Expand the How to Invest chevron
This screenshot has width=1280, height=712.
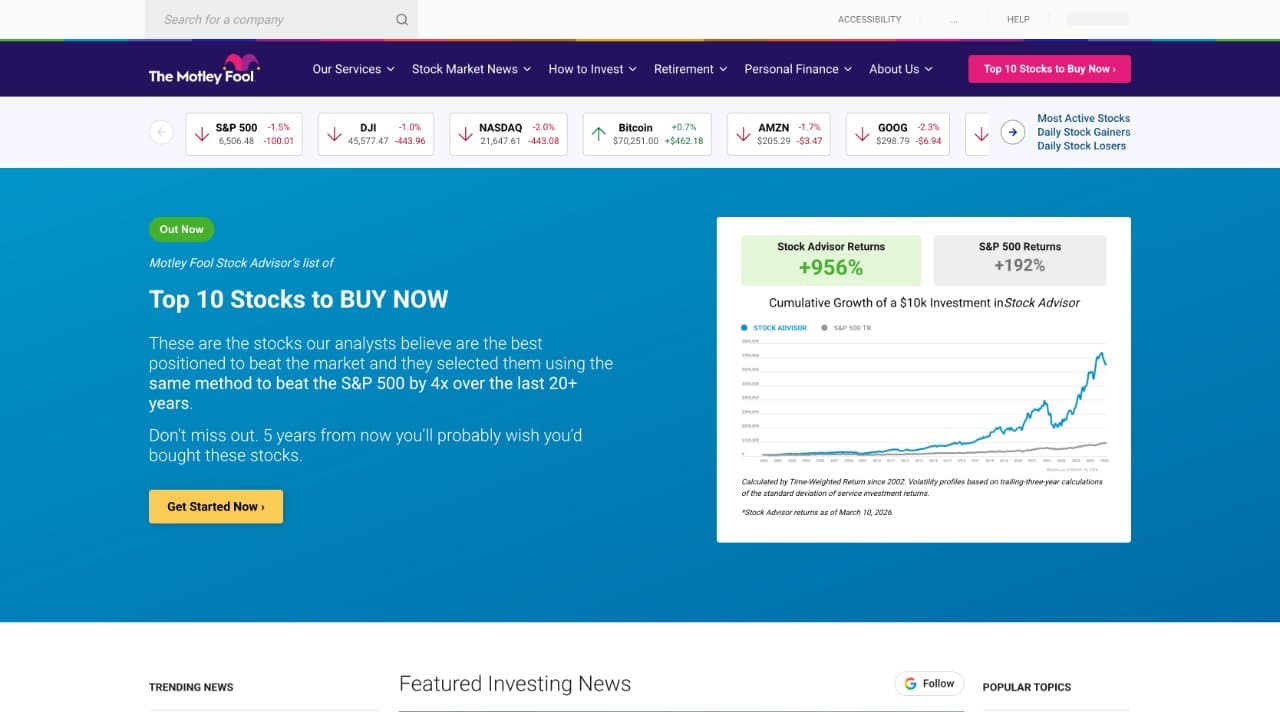point(633,69)
